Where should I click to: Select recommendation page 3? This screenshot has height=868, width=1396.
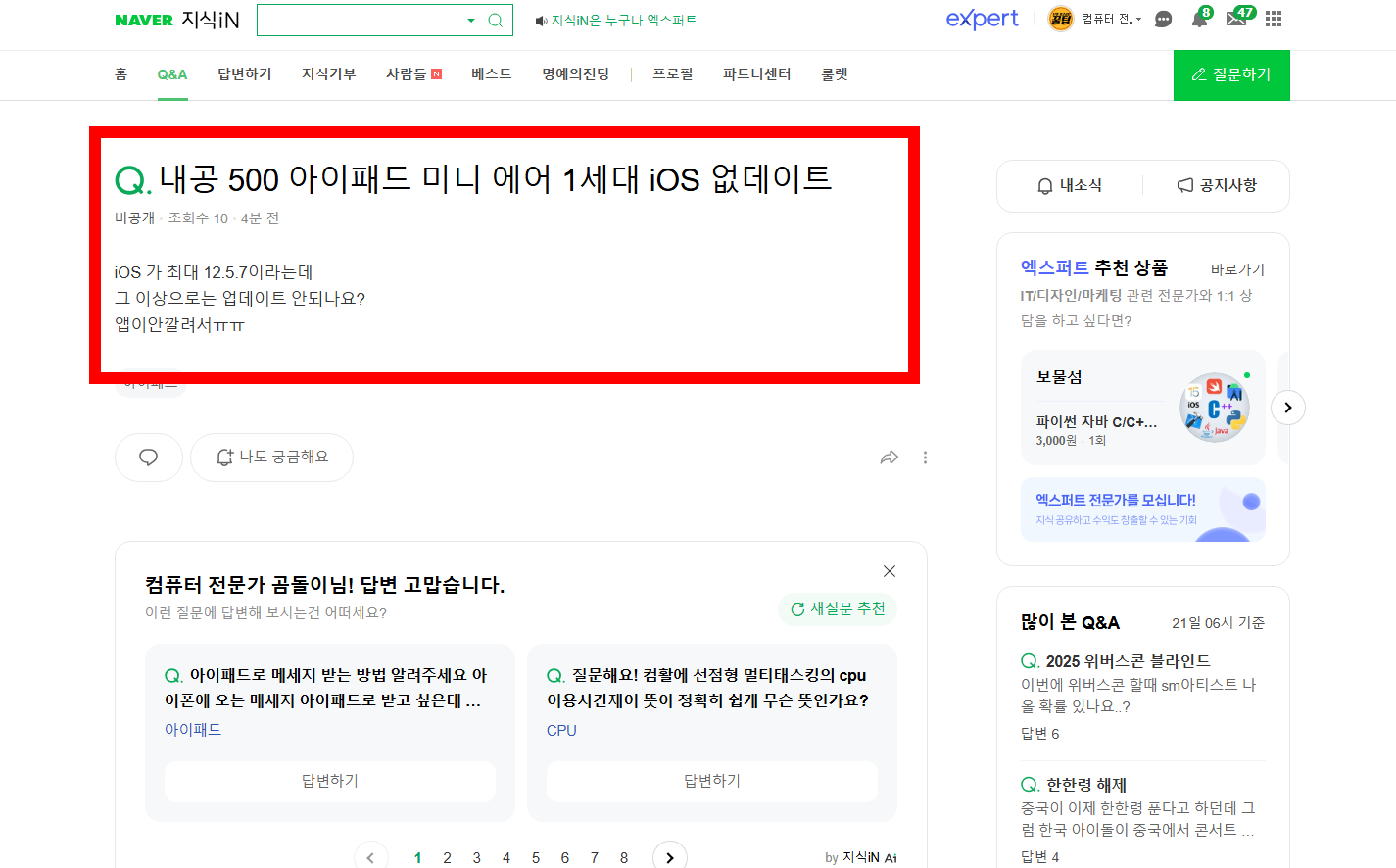476,858
